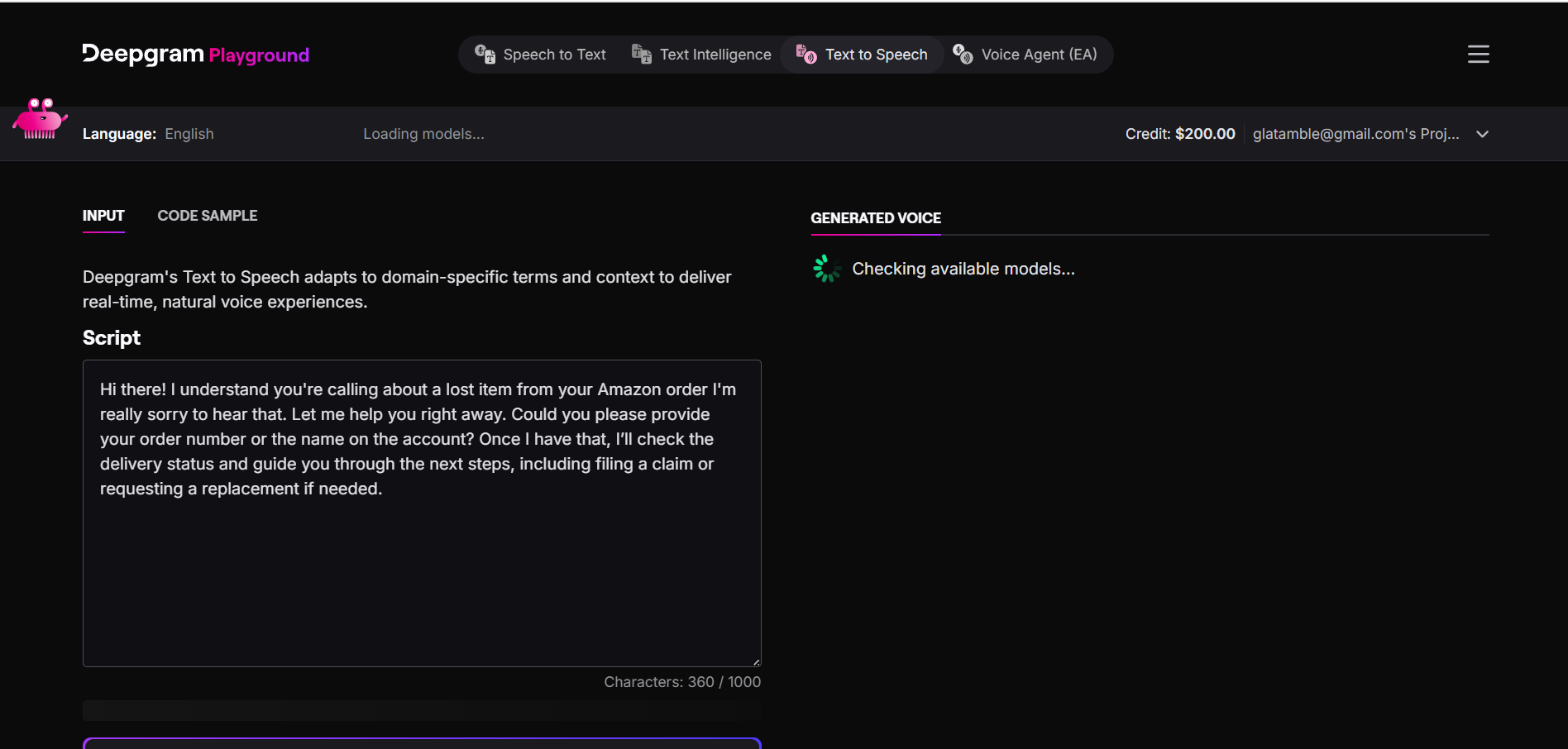Screen dimensions: 1568x749
Task: Click the Text to Speech icon
Action: pyautogui.click(x=806, y=54)
